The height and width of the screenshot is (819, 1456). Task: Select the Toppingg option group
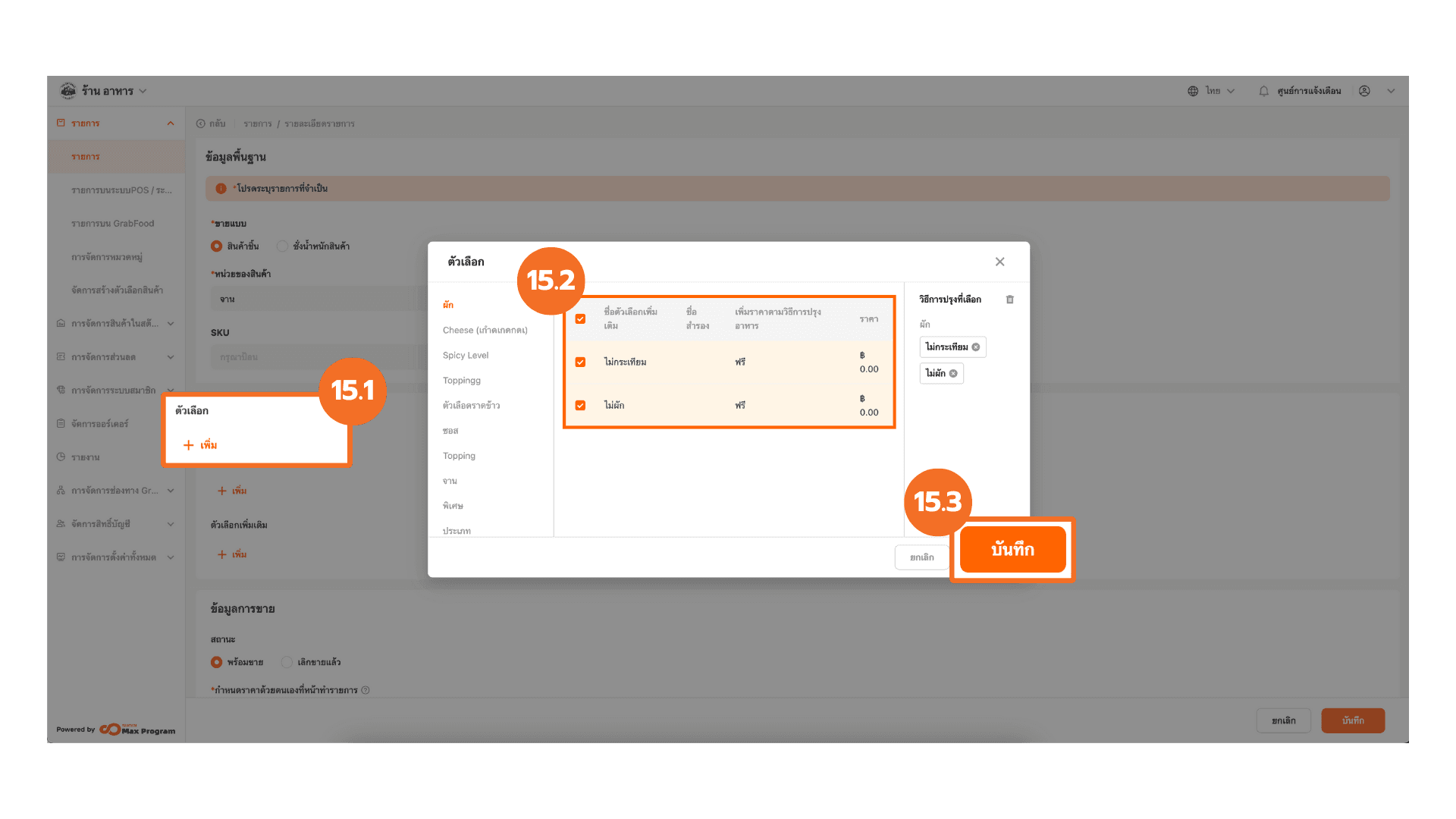461,381
